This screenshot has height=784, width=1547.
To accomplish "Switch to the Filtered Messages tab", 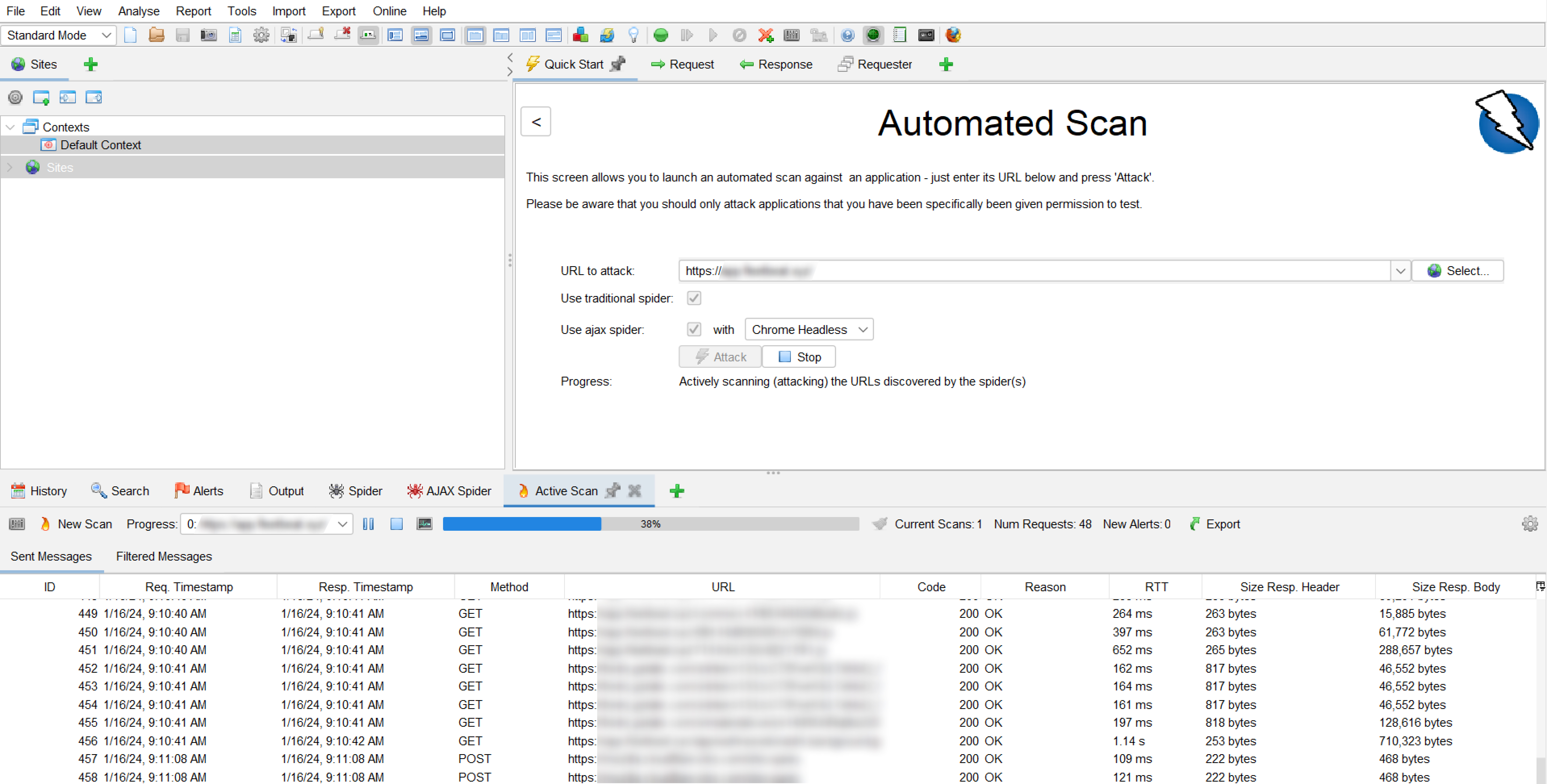I will 164,557.
